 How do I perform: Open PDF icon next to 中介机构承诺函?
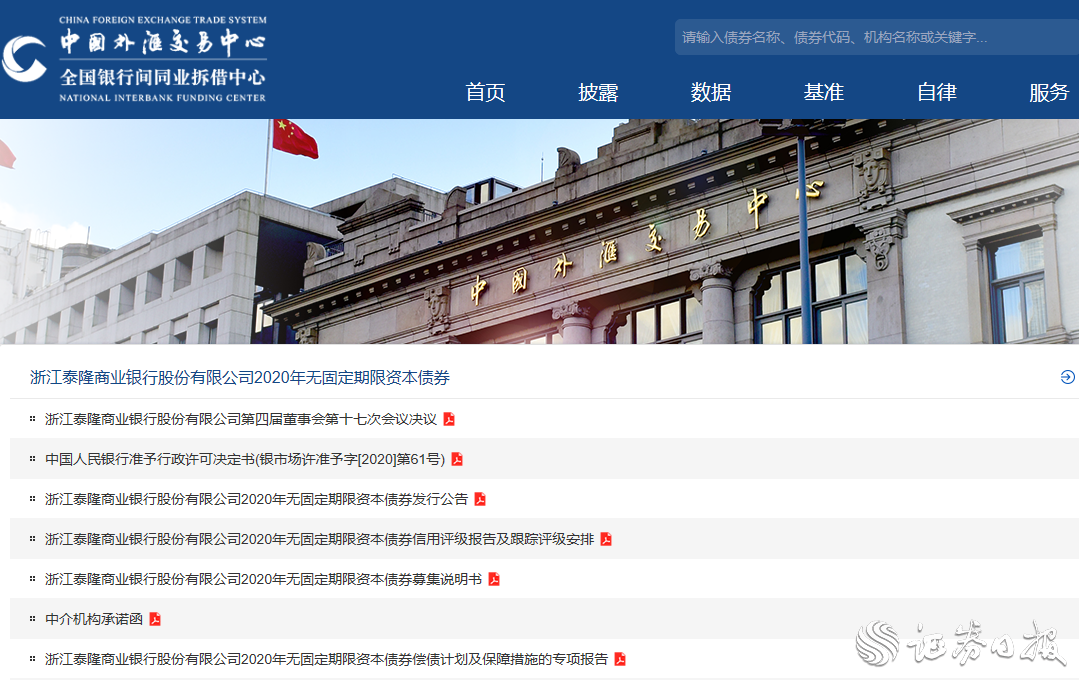point(155,619)
